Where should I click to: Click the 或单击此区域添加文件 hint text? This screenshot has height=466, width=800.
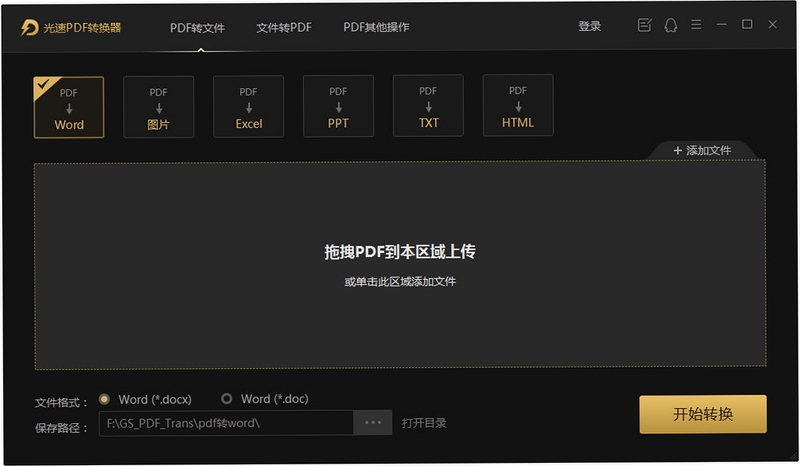click(x=400, y=281)
